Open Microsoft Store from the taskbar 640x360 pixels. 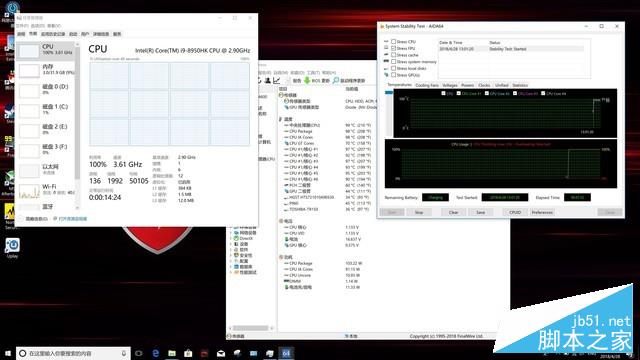click(x=188, y=353)
